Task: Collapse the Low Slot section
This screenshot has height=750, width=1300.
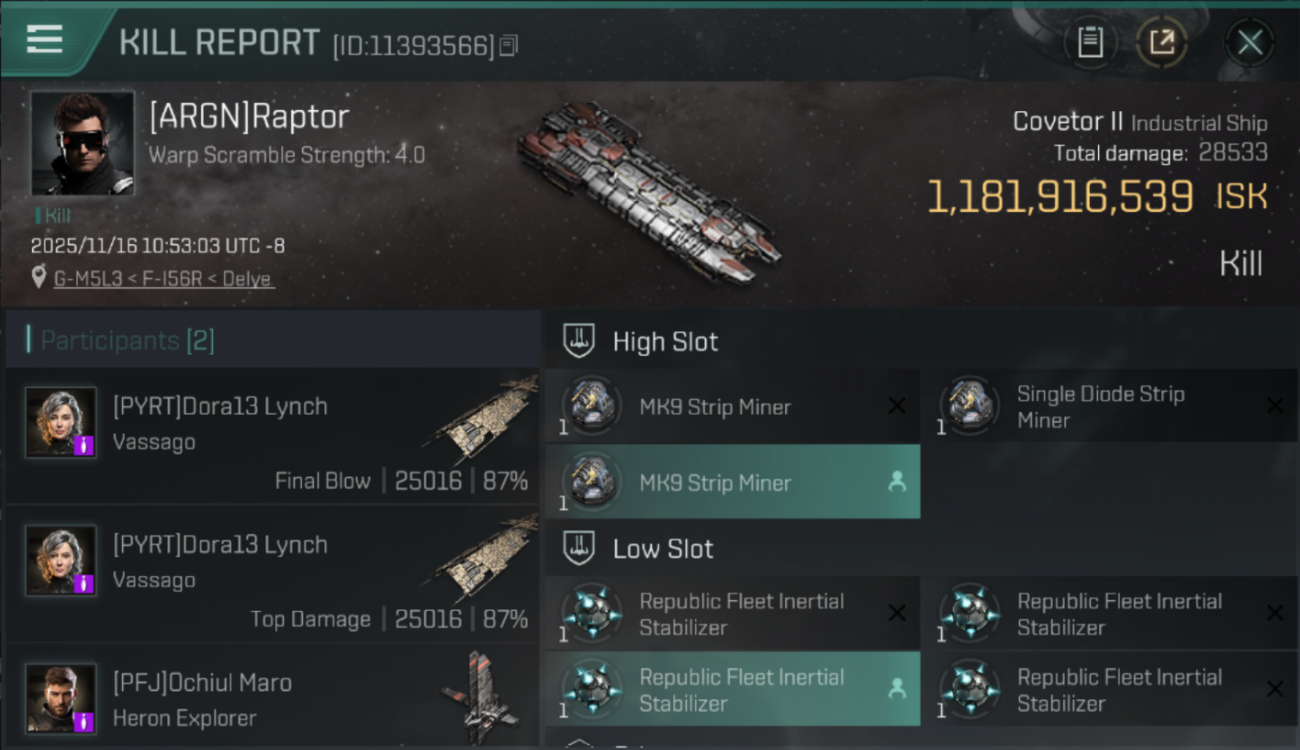Action: click(579, 548)
